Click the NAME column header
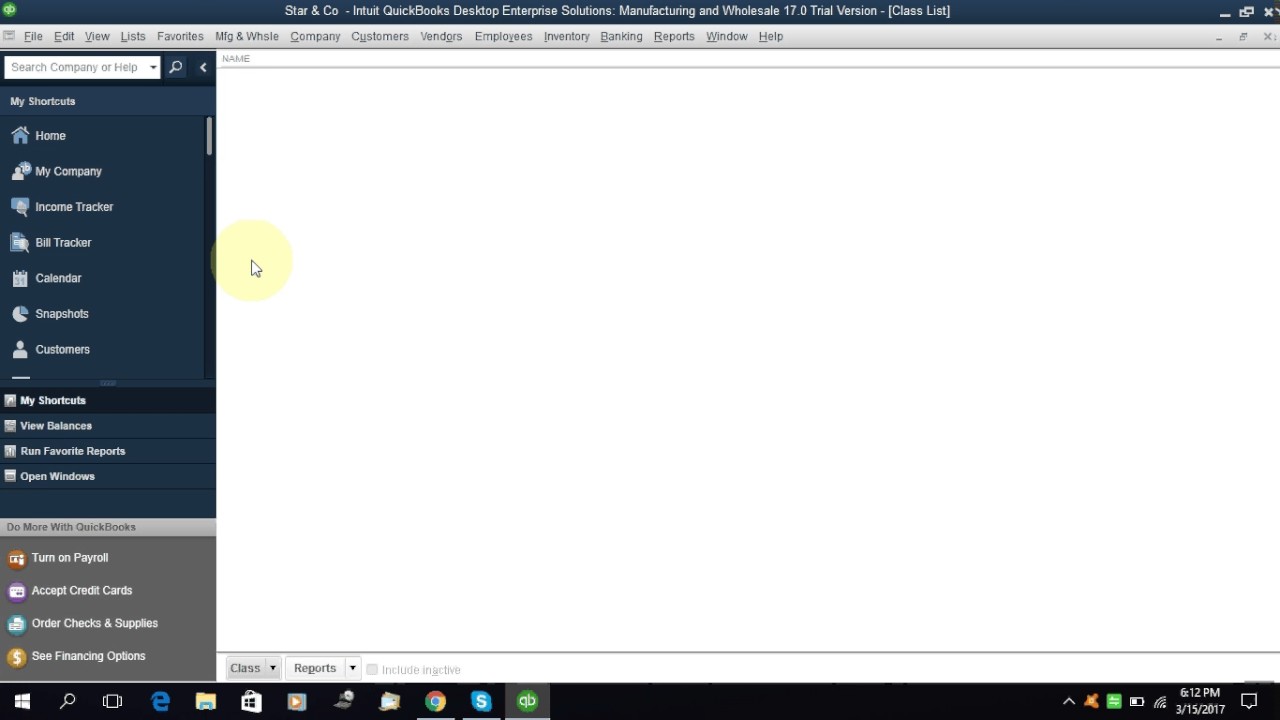Image resolution: width=1280 pixels, height=720 pixels. [x=236, y=58]
